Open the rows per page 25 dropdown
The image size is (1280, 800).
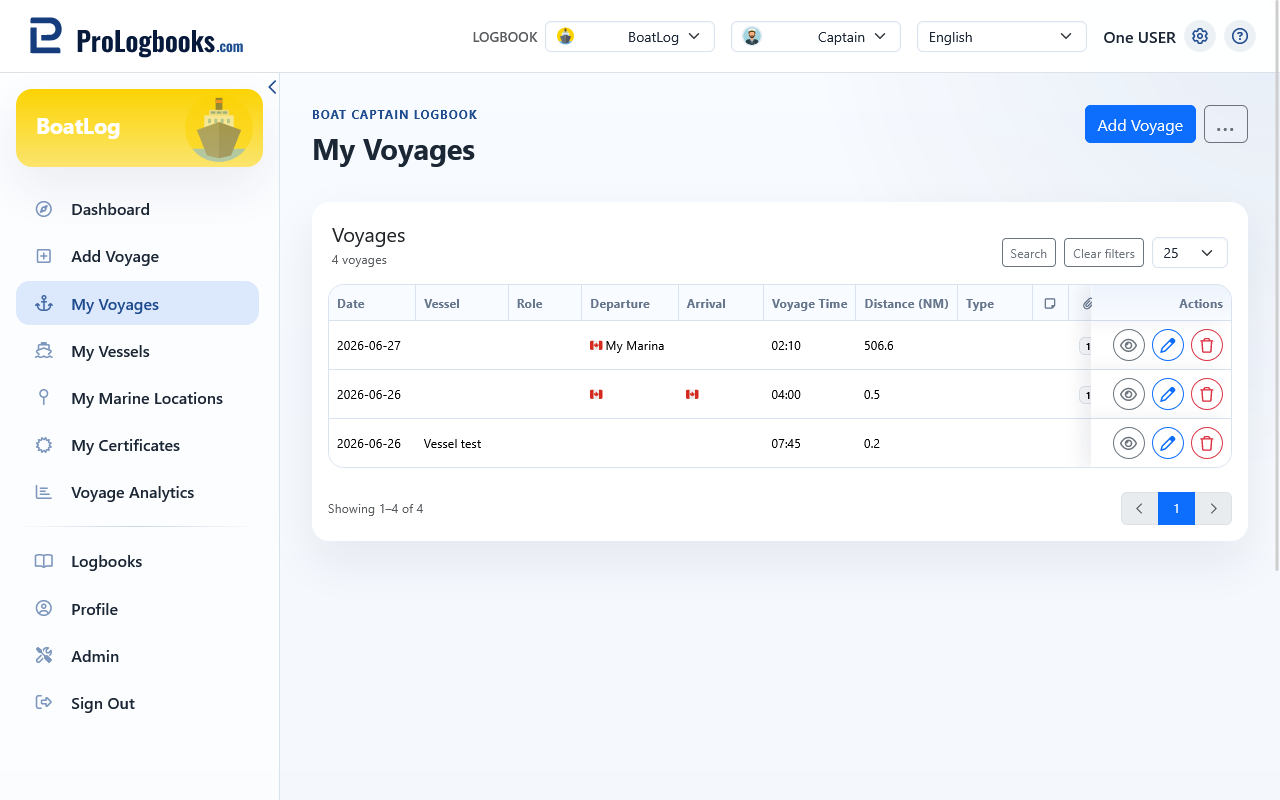[1190, 253]
